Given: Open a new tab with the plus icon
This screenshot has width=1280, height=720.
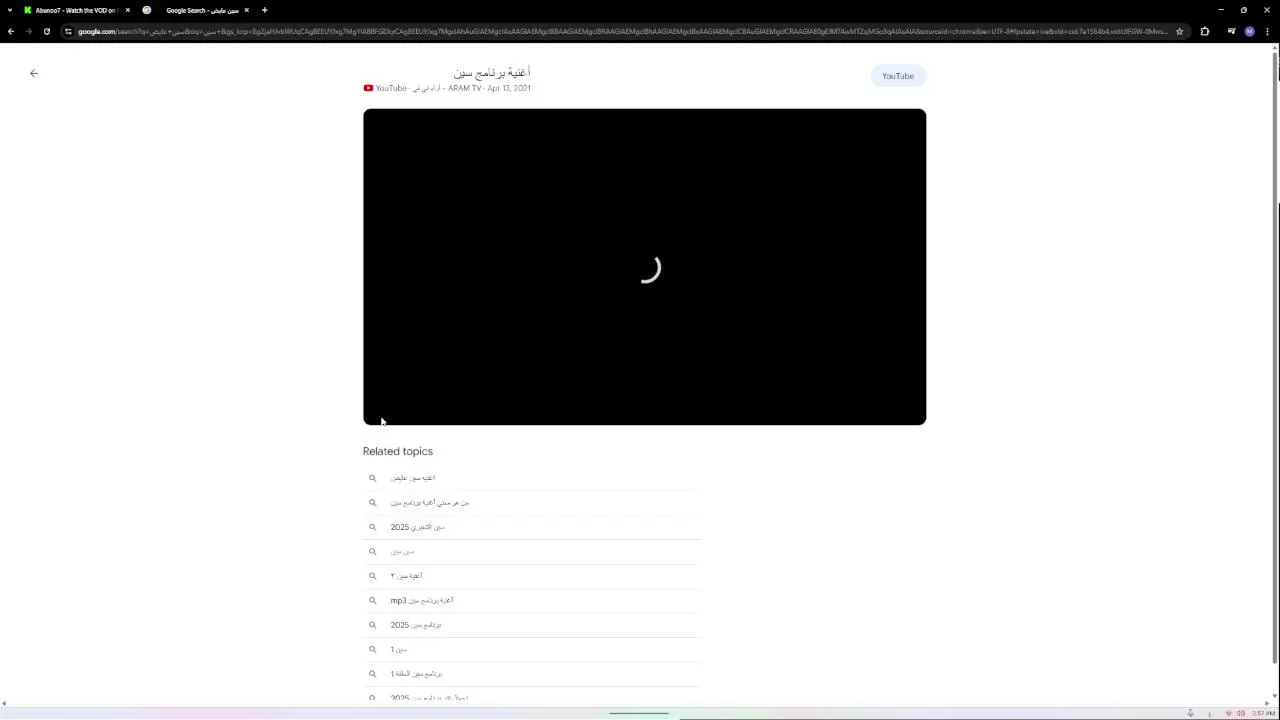Looking at the screenshot, I should click(264, 10).
